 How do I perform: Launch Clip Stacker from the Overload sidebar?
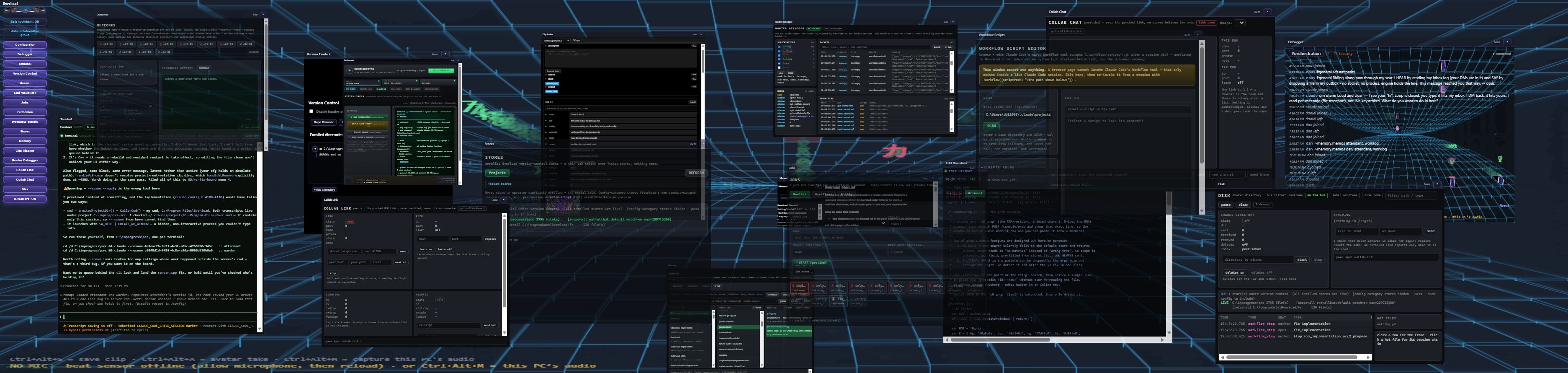25,150
